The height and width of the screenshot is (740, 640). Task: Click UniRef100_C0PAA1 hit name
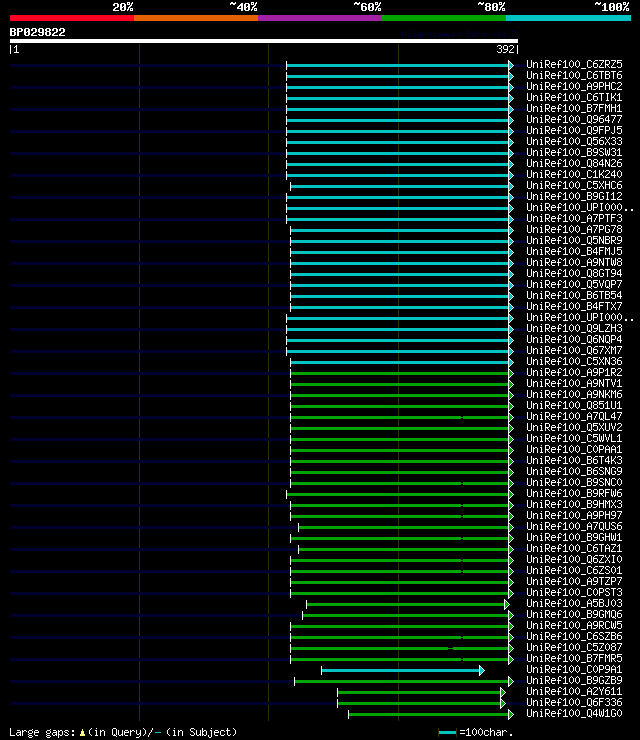(x=574, y=450)
